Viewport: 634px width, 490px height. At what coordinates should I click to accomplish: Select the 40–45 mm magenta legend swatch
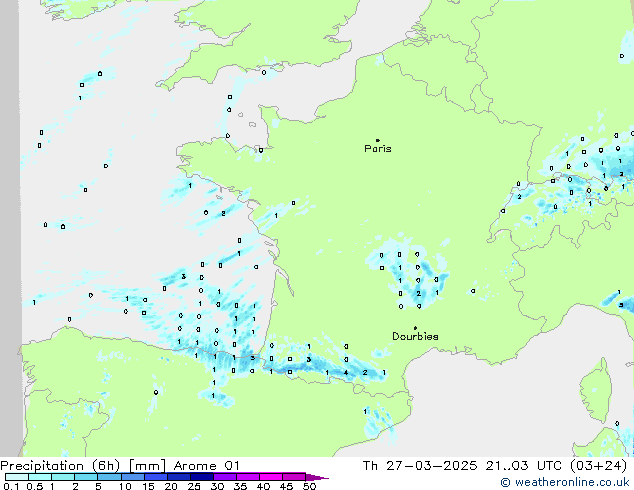tap(271, 477)
